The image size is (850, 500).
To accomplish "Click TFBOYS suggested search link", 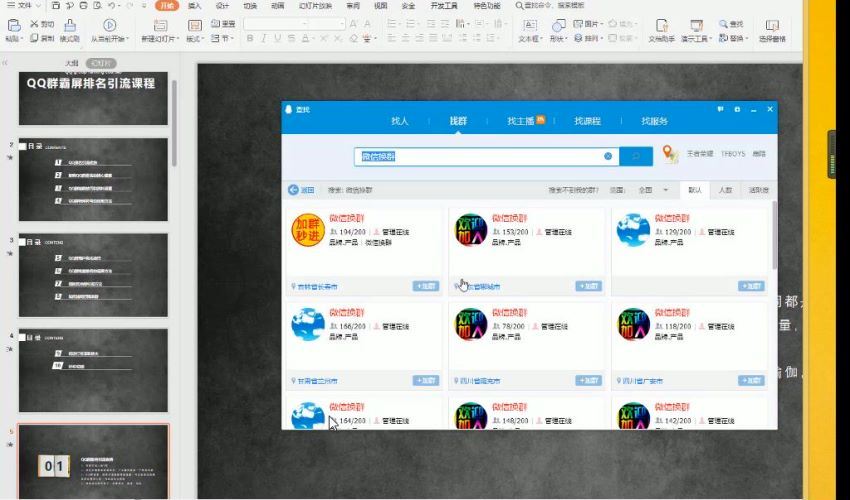I will click(733, 154).
